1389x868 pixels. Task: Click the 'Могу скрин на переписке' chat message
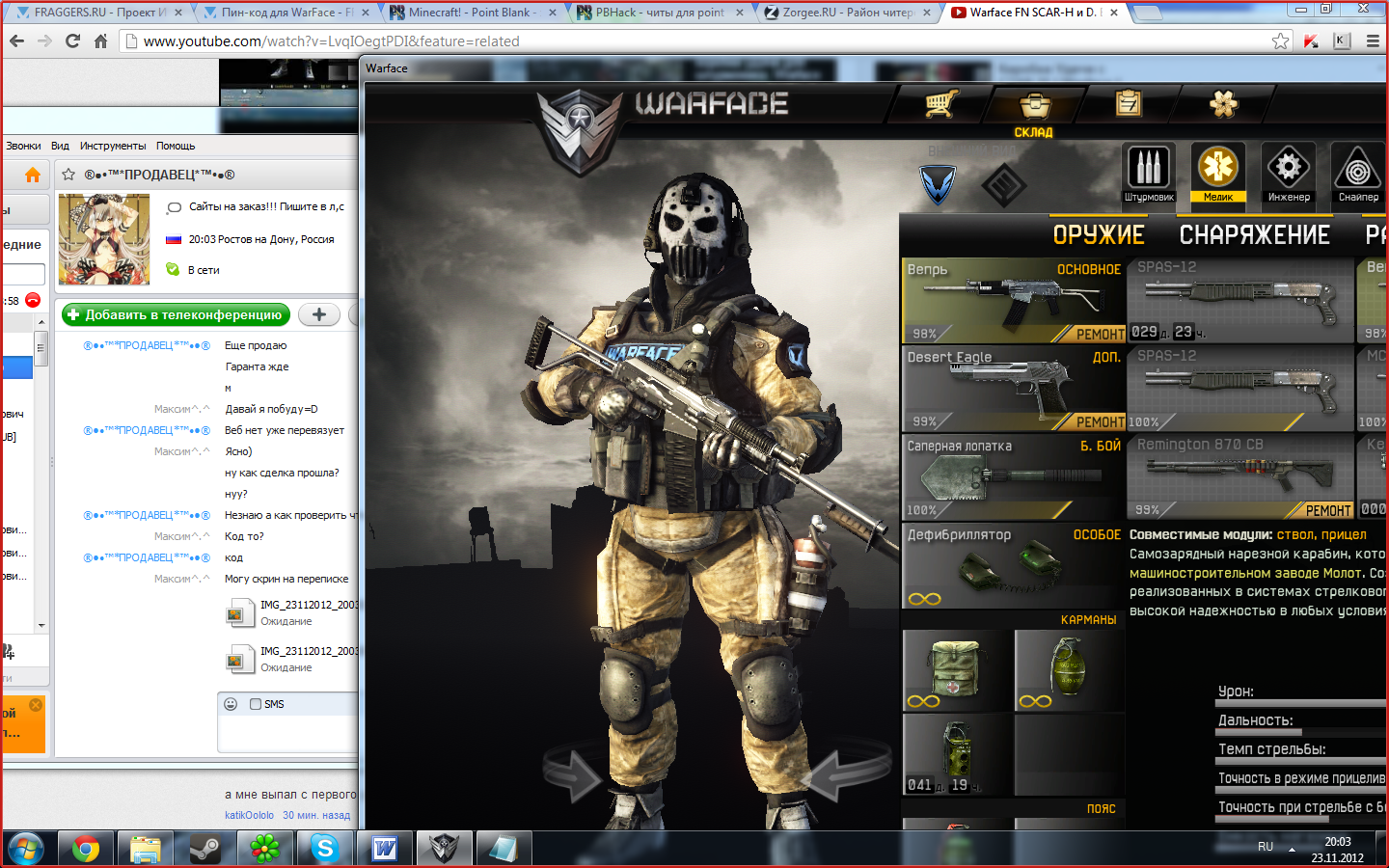pos(286,579)
